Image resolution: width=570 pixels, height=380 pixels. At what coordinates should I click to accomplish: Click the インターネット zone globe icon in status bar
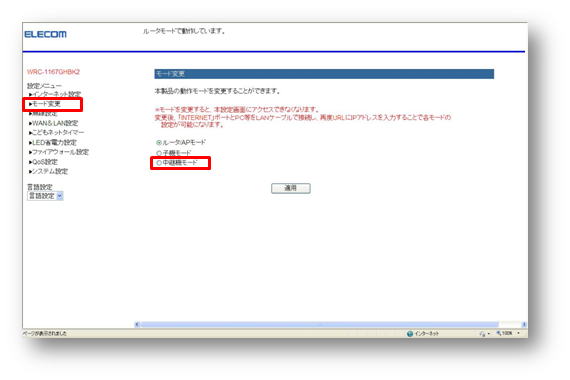click(410, 334)
